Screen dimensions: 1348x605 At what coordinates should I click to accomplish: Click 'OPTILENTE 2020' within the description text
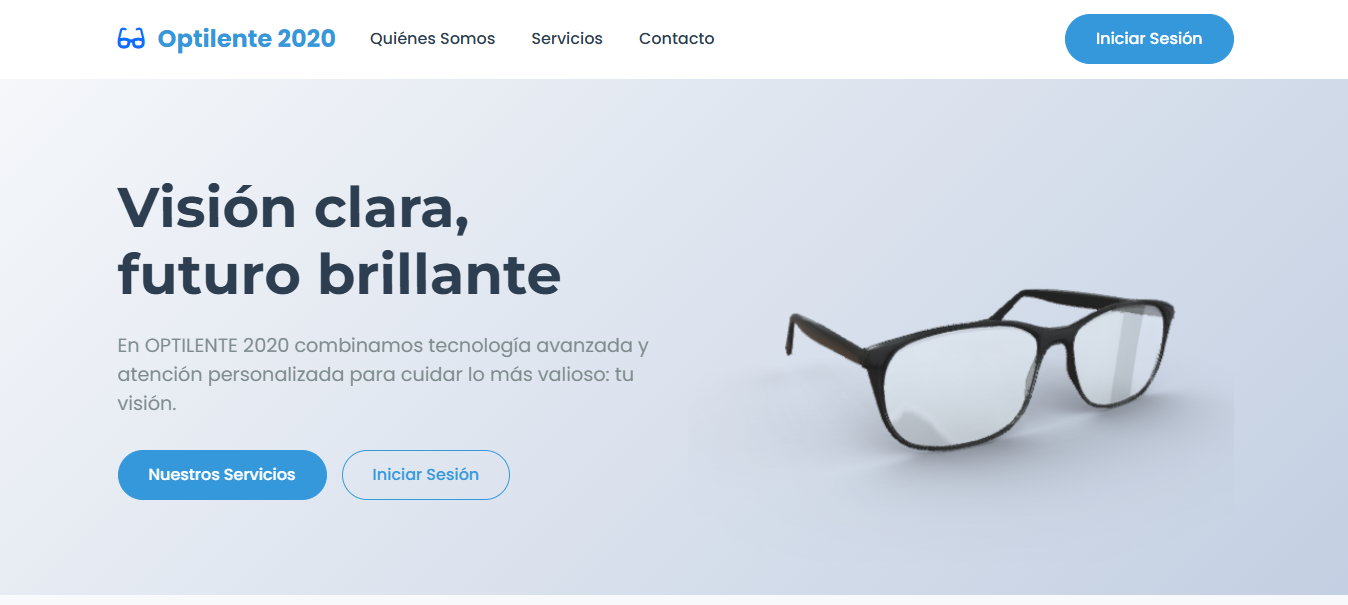coord(217,346)
